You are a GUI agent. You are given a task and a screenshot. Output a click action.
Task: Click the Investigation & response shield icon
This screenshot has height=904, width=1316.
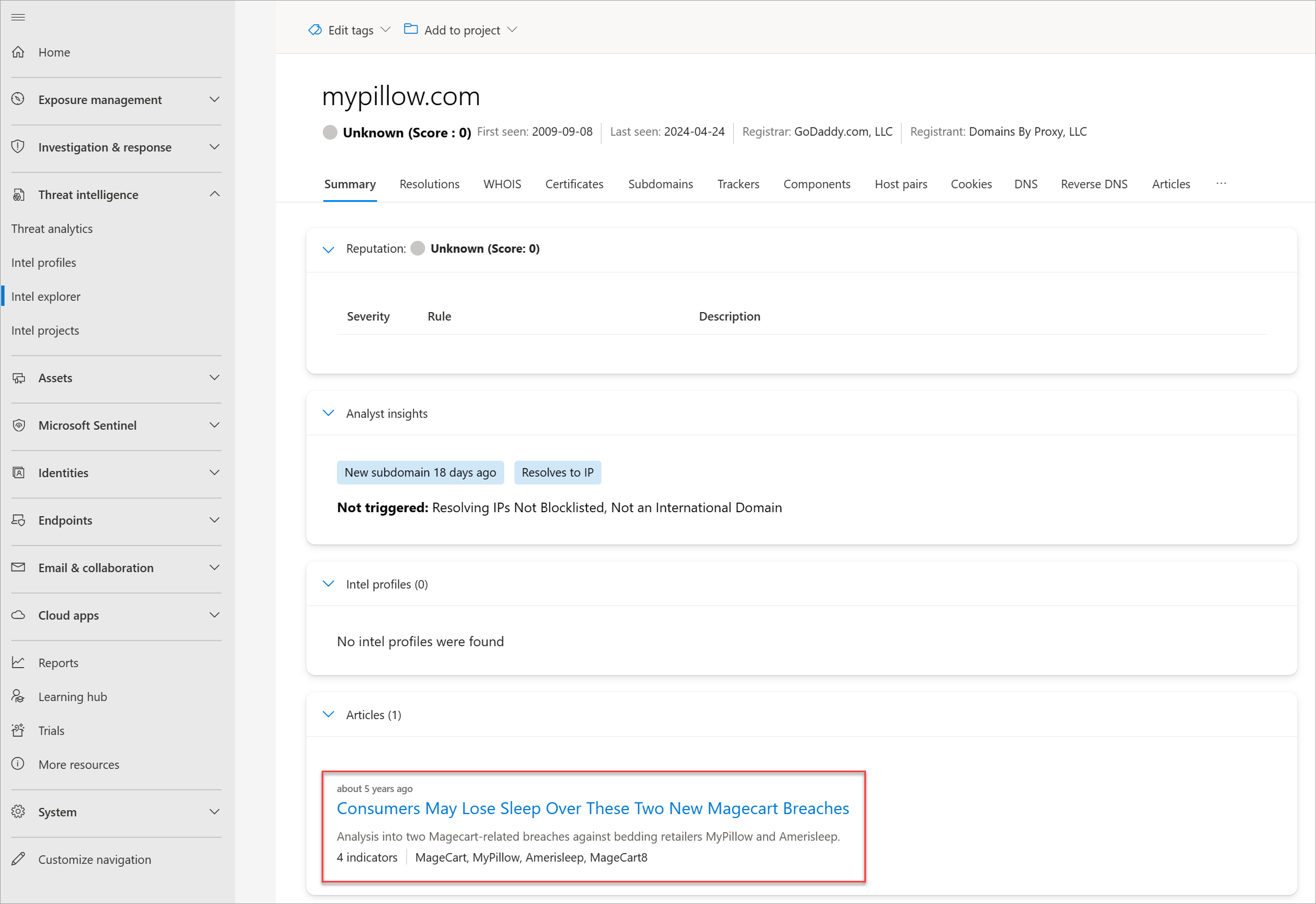(x=18, y=146)
